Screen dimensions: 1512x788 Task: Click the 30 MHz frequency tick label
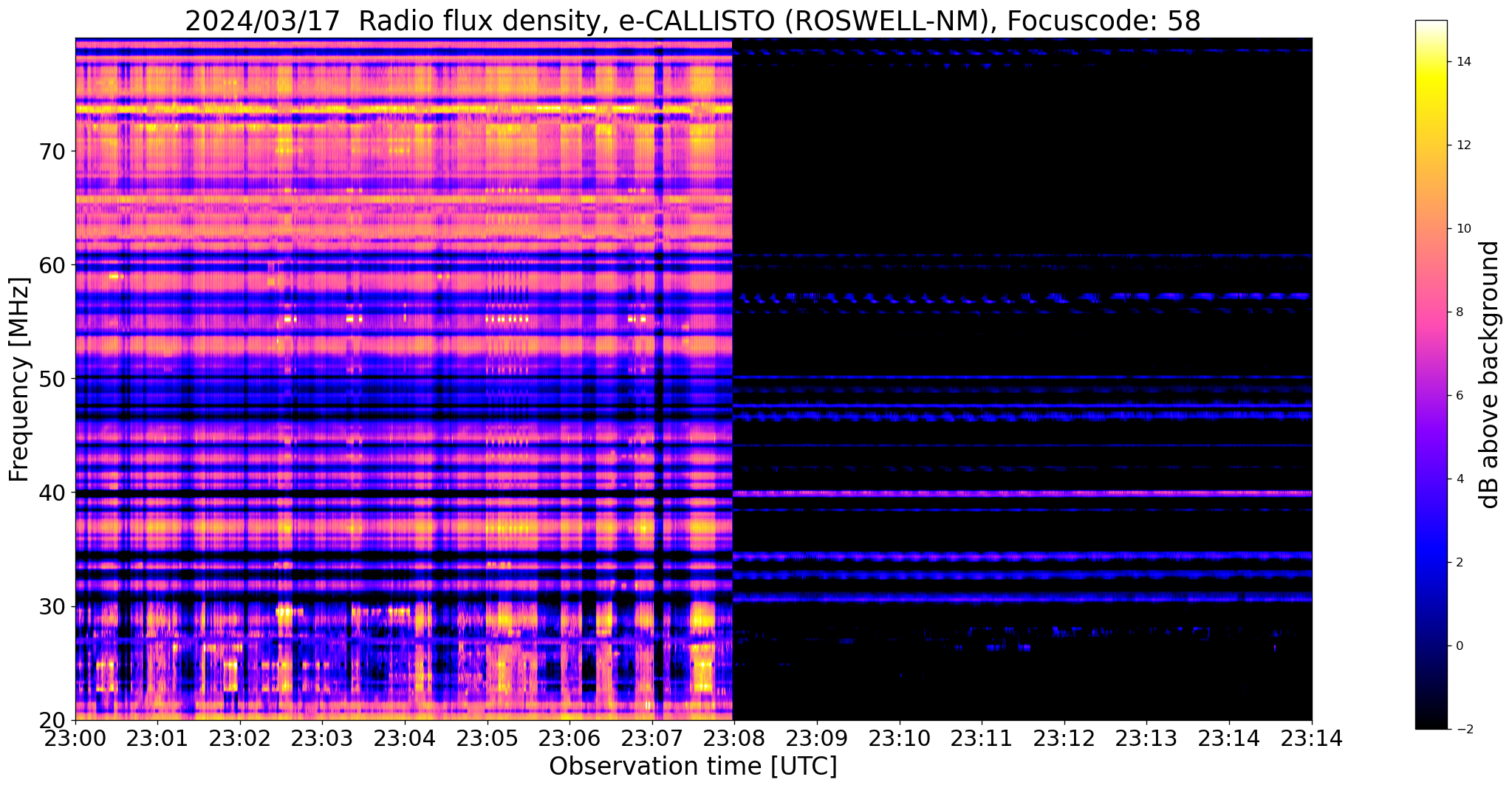[x=52, y=606]
